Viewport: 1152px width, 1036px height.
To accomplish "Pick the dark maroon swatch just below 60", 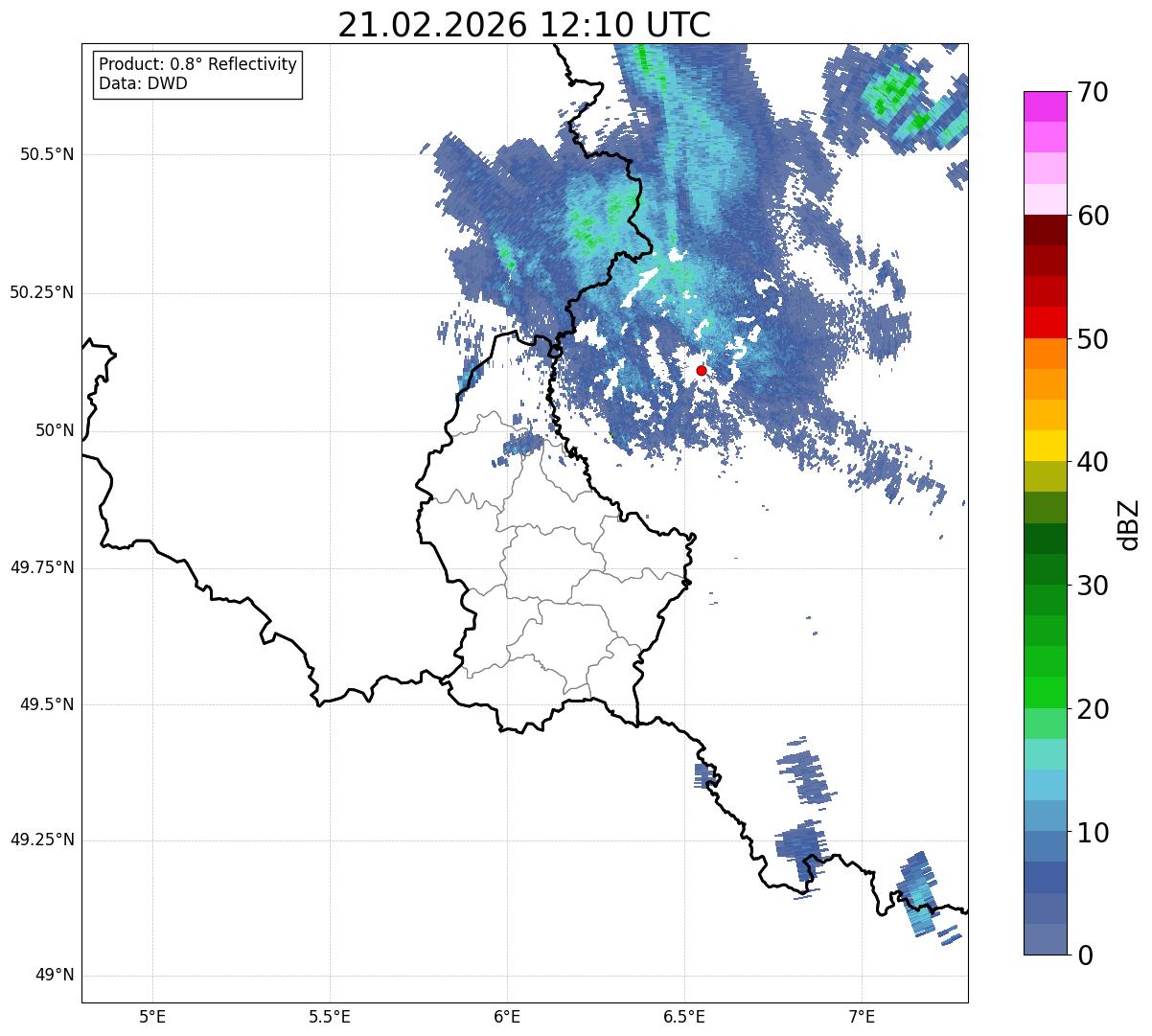I will click(x=1046, y=230).
